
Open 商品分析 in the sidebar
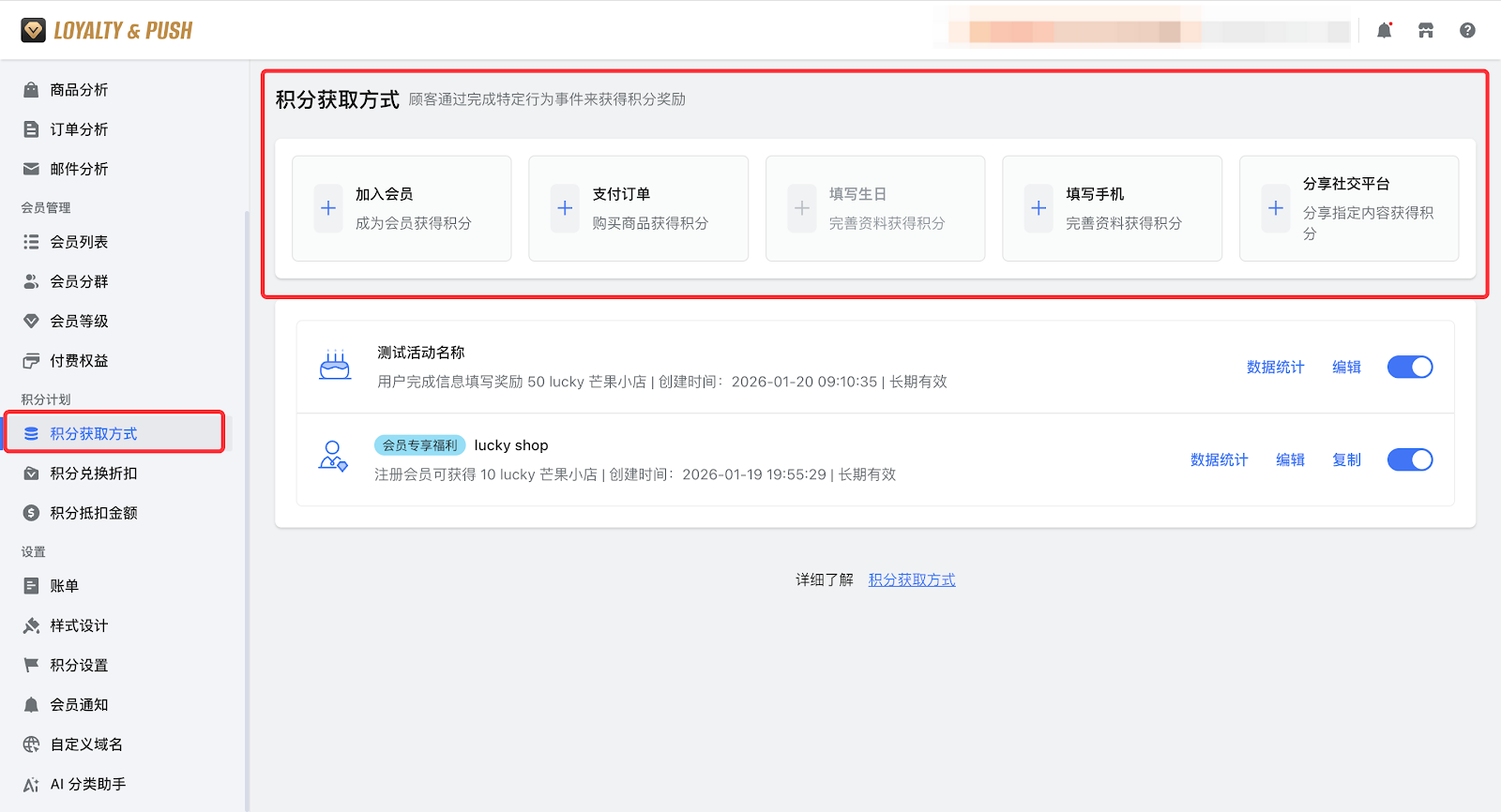click(x=79, y=90)
